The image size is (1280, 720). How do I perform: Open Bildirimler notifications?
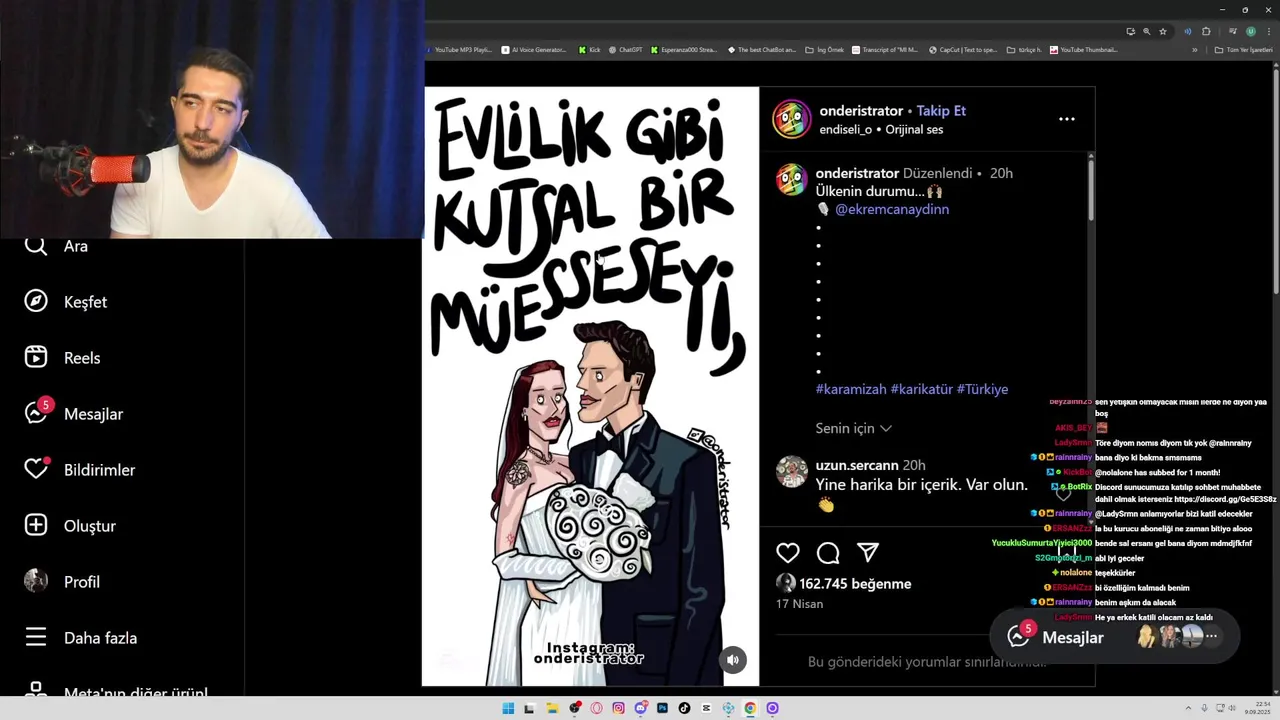tap(79, 470)
